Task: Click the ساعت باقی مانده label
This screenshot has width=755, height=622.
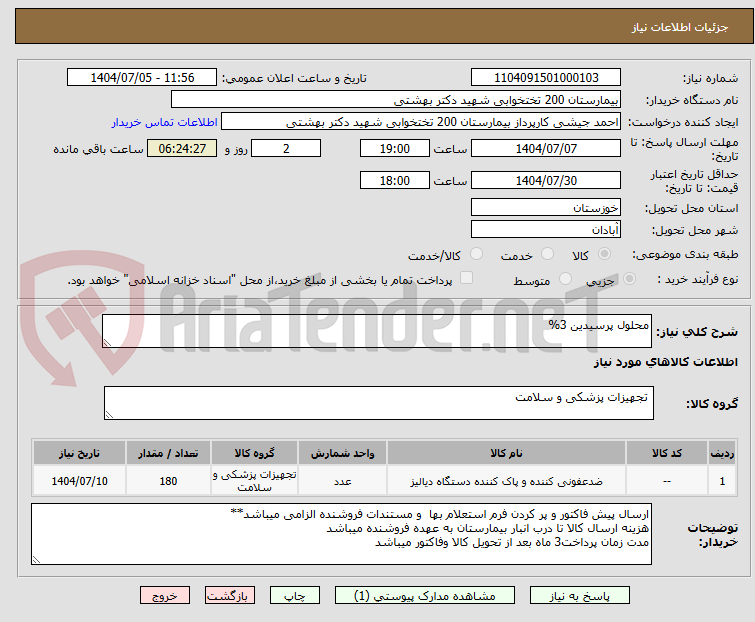Action: point(98,149)
